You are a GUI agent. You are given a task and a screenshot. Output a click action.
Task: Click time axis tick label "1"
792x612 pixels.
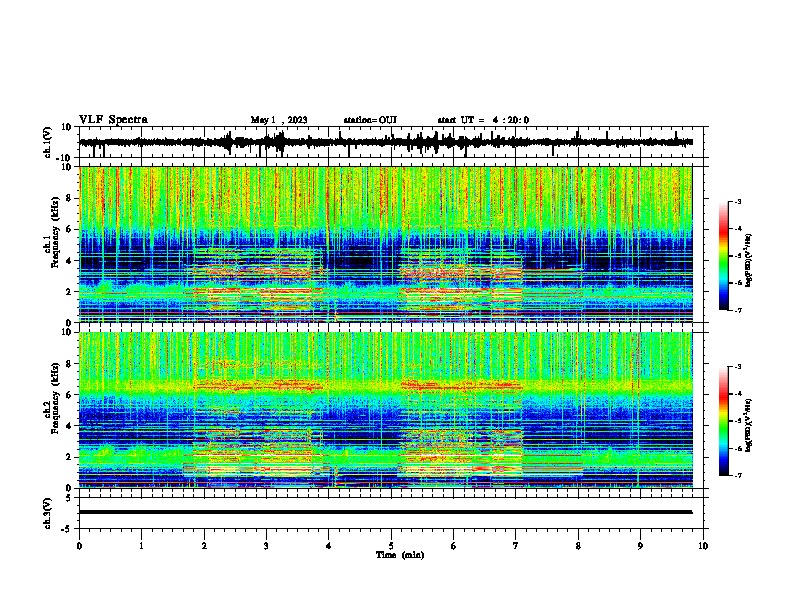[x=141, y=545]
